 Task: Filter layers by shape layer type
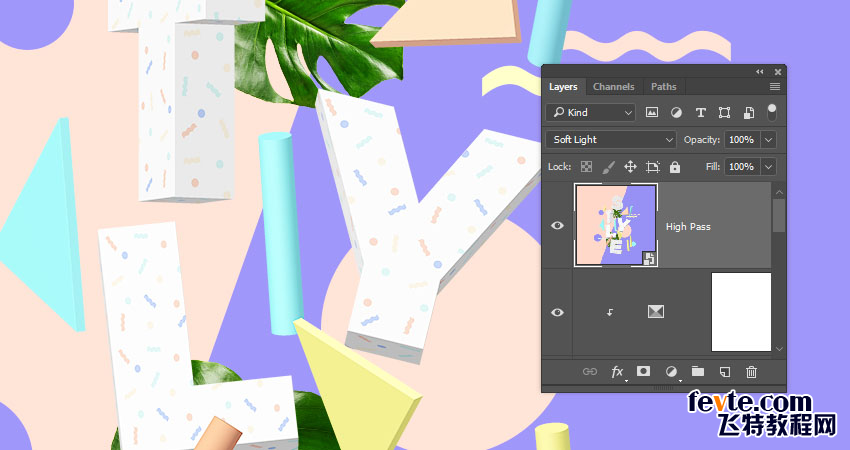(724, 113)
